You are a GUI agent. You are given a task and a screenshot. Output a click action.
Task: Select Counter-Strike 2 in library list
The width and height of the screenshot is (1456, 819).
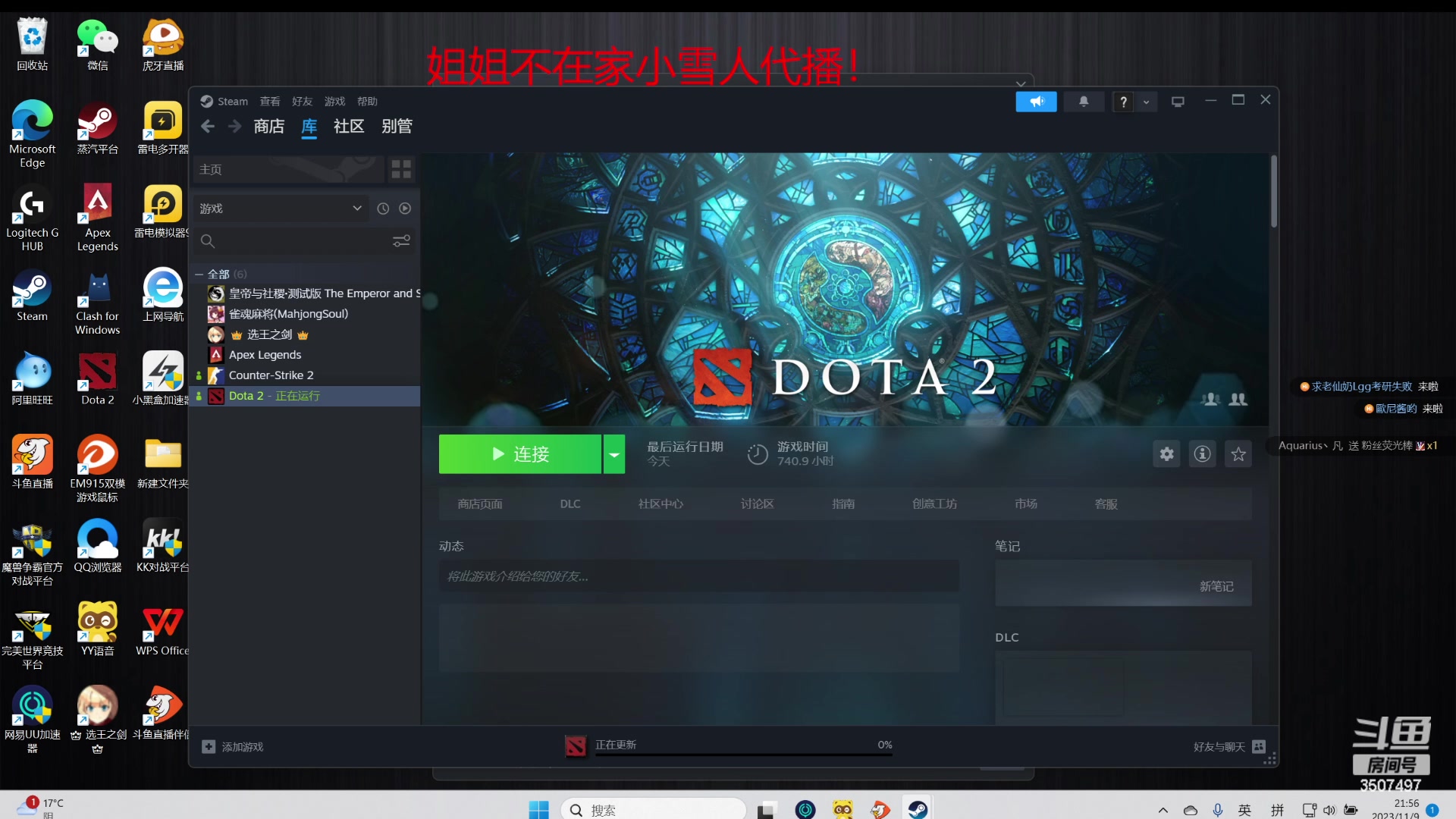pyautogui.click(x=271, y=375)
